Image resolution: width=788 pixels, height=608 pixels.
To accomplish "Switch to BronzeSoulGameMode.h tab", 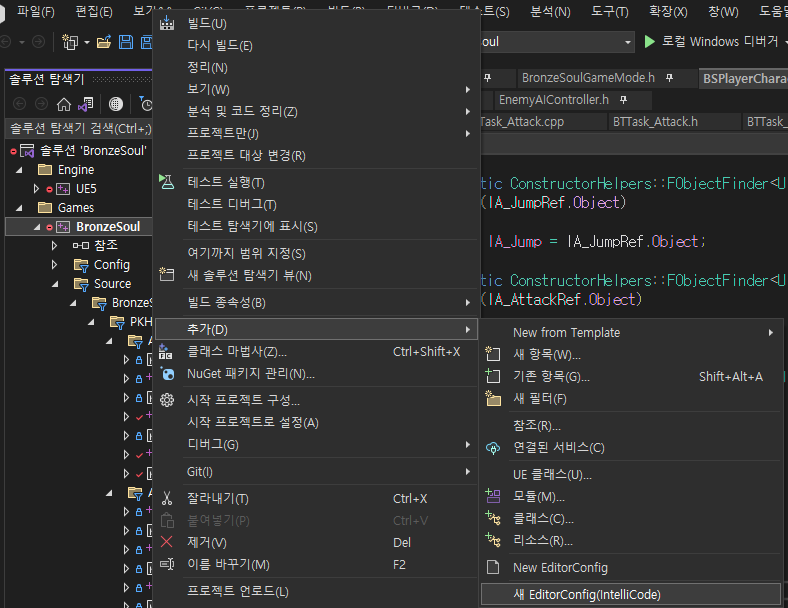I will coord(588,78).
